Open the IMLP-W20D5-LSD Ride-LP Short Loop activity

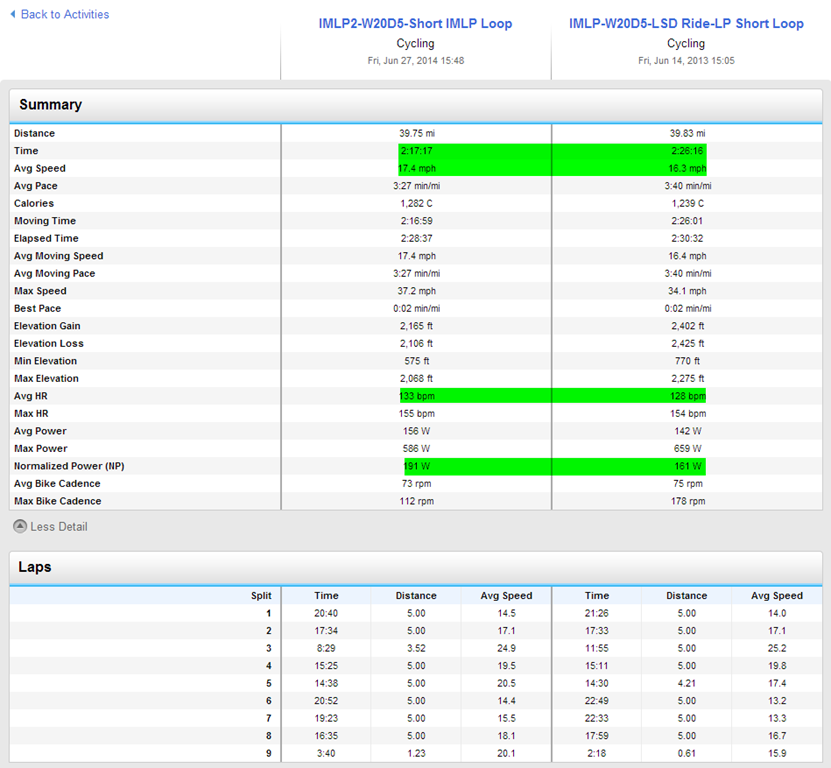click(x=686, y=24)
